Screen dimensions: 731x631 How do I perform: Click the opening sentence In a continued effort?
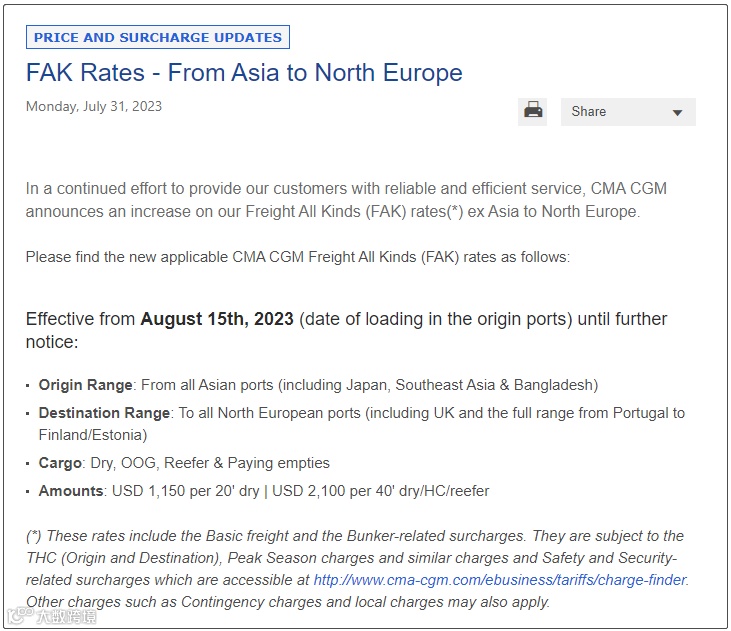point(346,200)
